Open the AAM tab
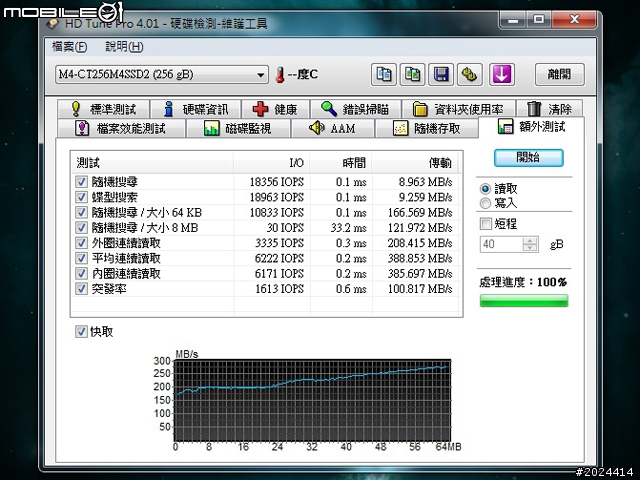Image resolution: width=640 pixels, height=480 pixels. (333, 128)
